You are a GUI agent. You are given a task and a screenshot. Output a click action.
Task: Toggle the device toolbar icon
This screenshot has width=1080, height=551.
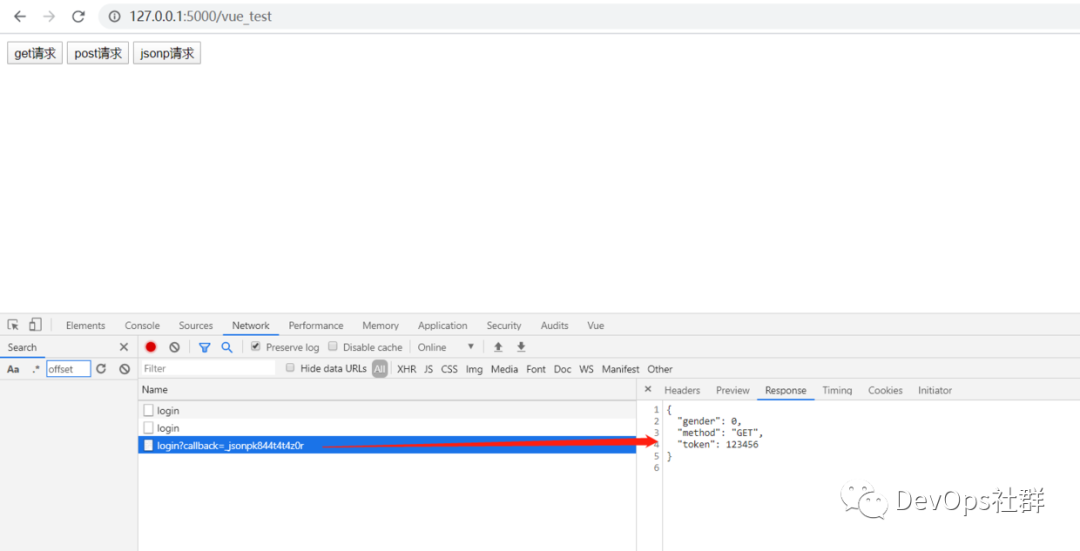[x=35, y=324]
